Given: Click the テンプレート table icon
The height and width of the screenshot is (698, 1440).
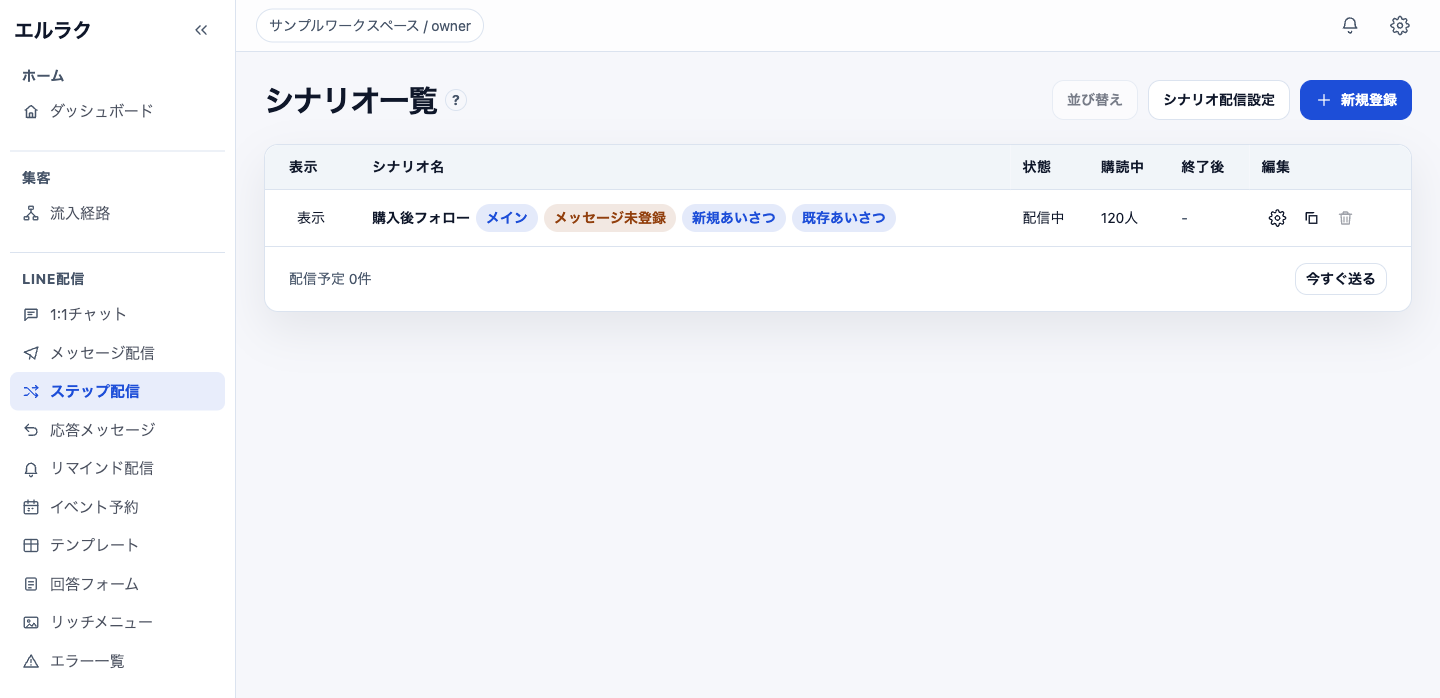Looking at the screenshot, I should [31, 545].
